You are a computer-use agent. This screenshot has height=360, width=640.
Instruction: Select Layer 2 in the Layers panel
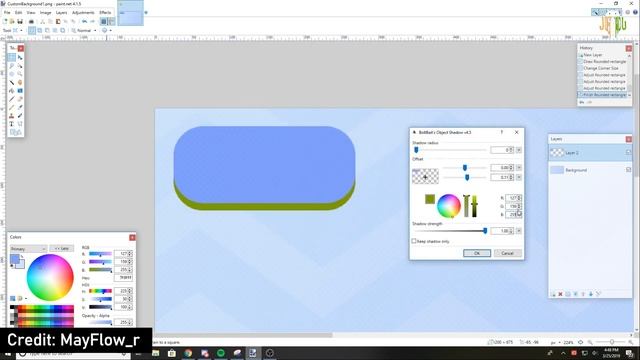click(x=590, y=153)
